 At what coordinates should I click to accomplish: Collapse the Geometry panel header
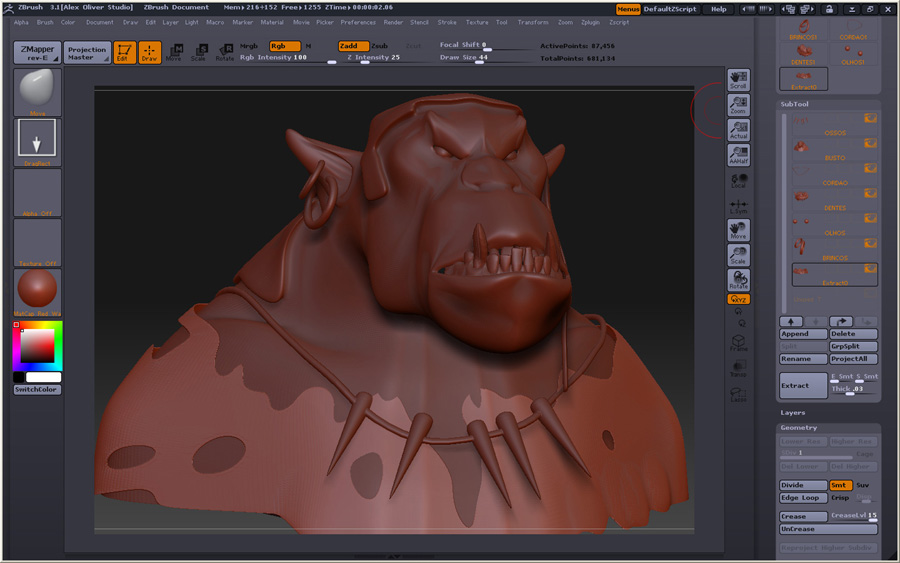pyautogui.click(x=799, y=428)
